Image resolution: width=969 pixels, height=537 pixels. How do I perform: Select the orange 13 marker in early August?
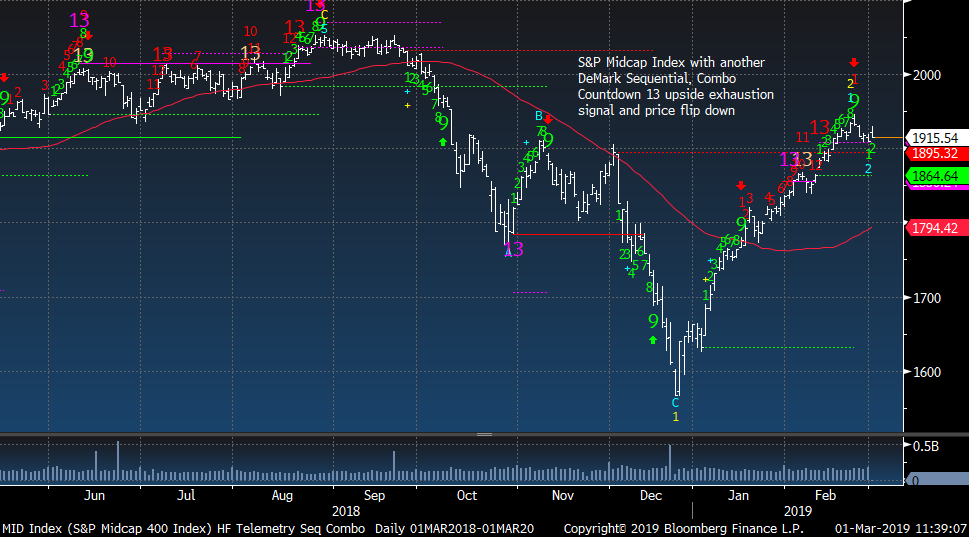[x=250, y=53]
